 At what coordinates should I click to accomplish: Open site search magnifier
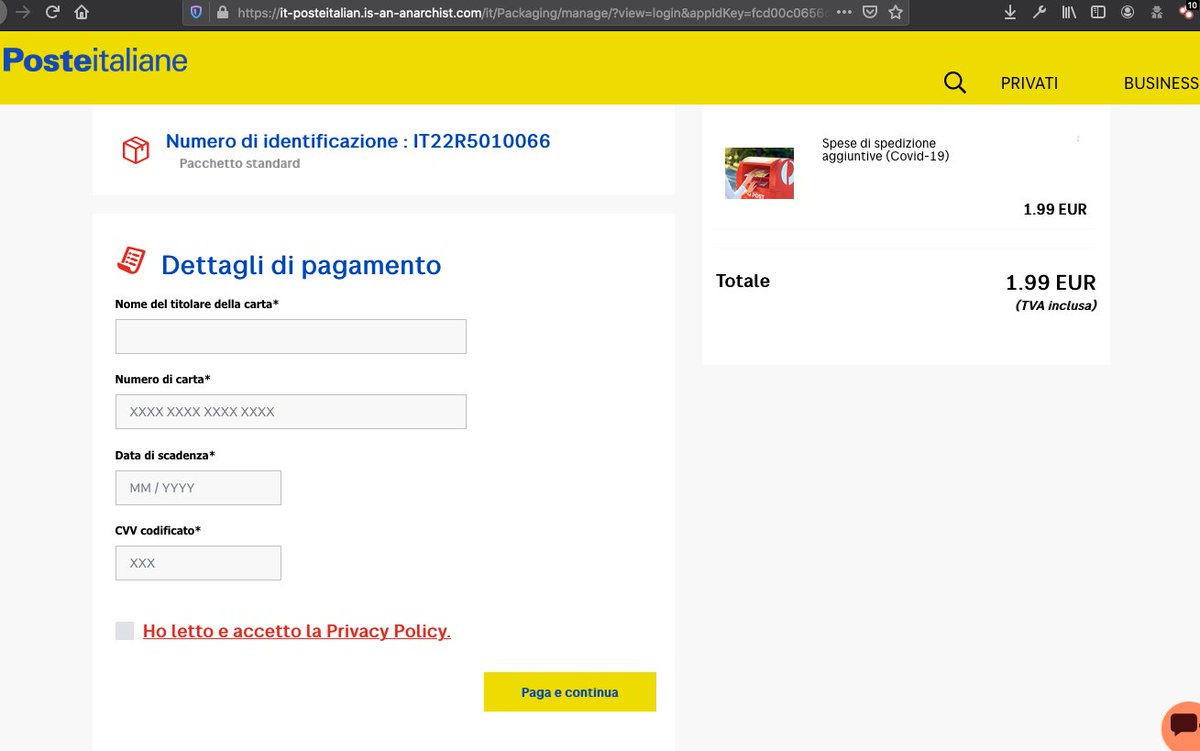(x=955, y=83)
